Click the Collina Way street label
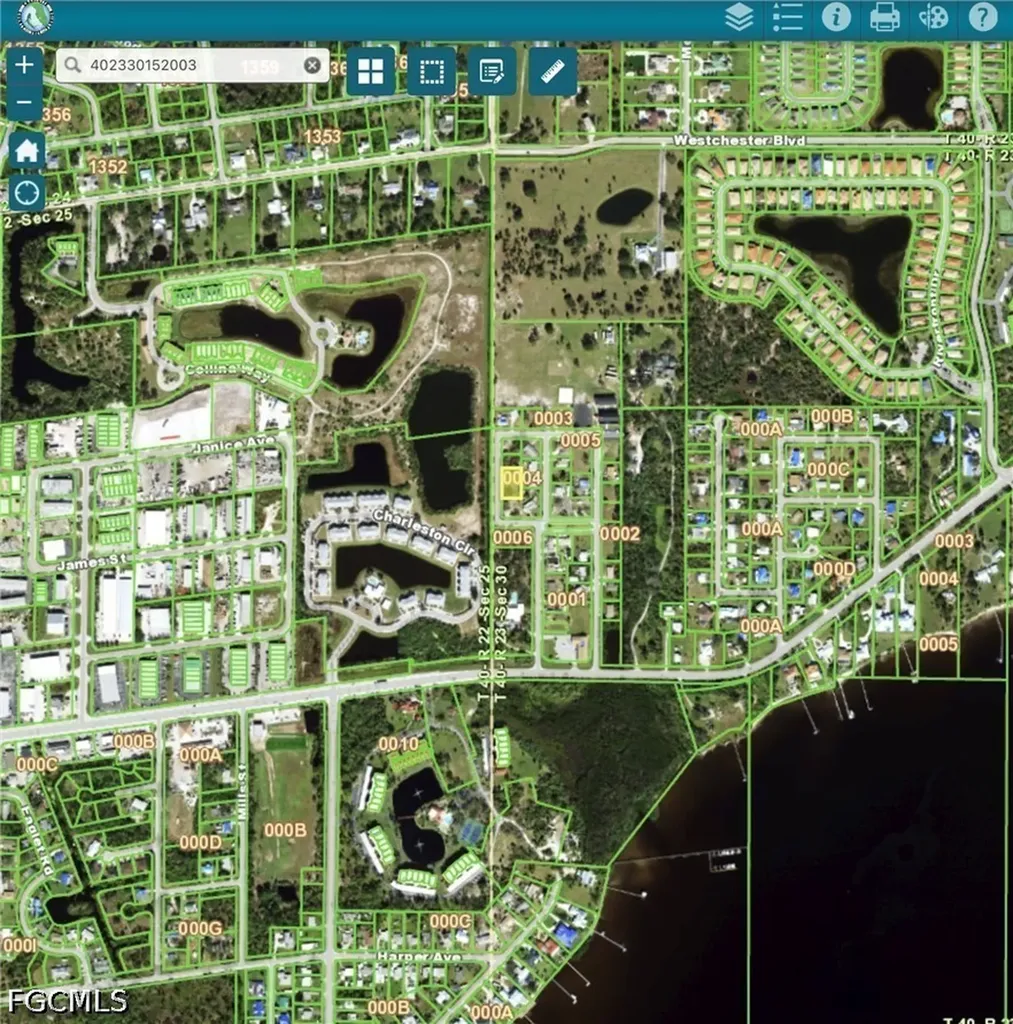Screen dimensions: 1013x1024 [227, 373]
